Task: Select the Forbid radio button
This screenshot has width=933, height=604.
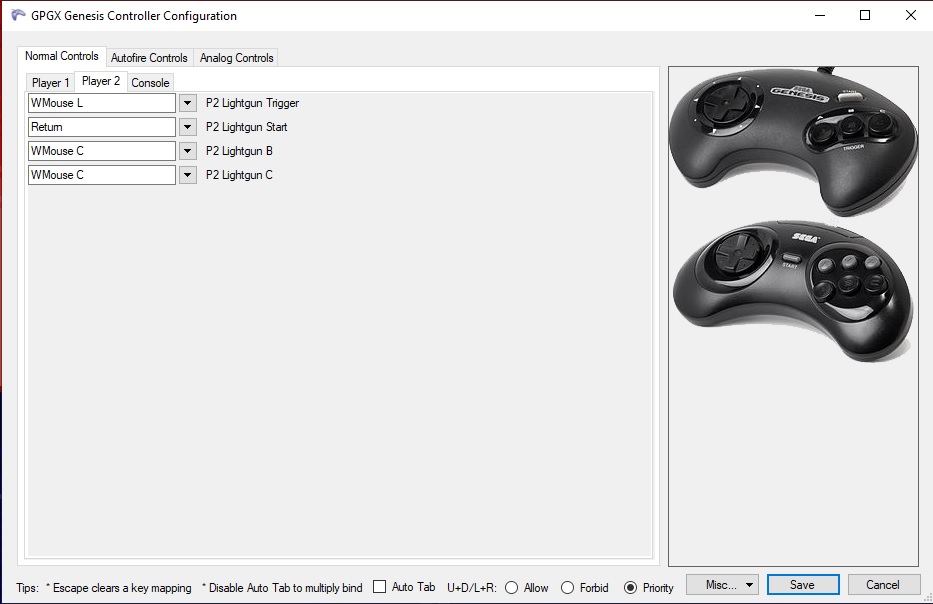Action: [x=568, y=588]
